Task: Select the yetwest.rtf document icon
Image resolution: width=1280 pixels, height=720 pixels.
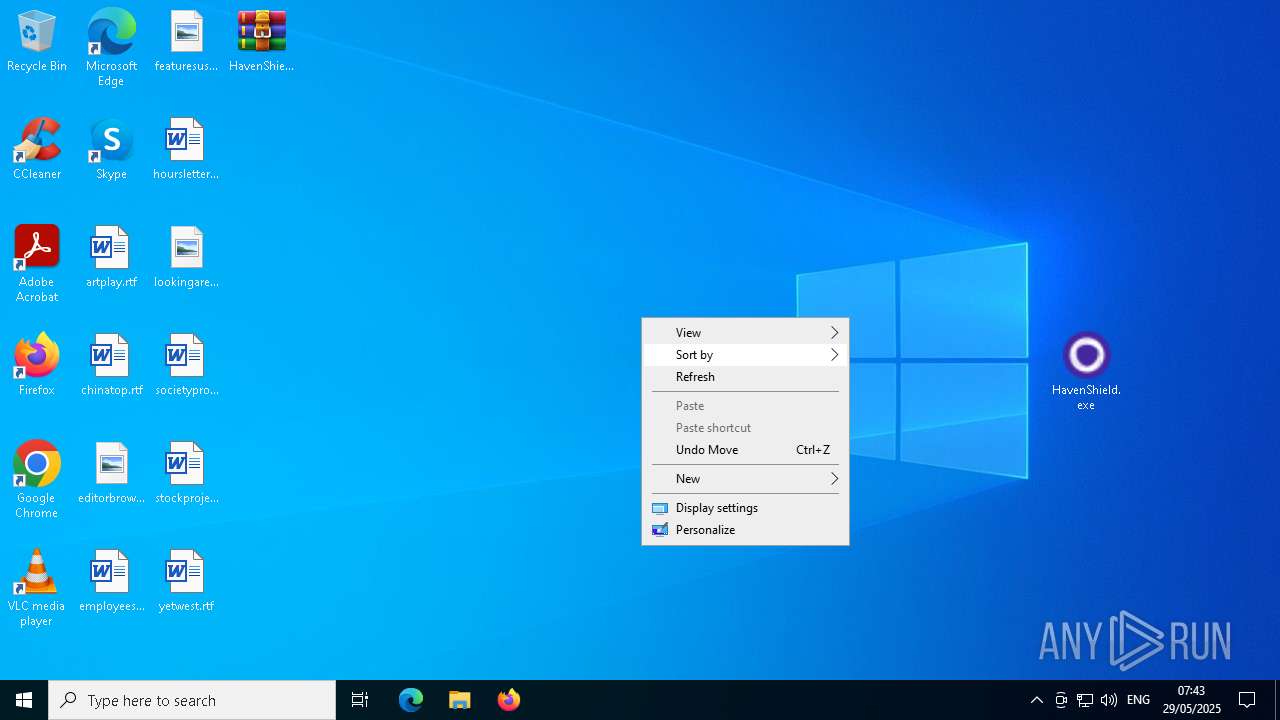Action: point(186,582)
